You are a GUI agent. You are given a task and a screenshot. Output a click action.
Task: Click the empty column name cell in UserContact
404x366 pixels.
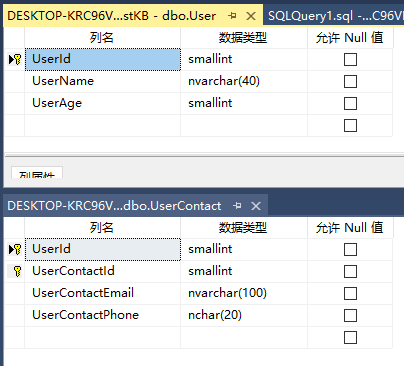coord(103,337)
